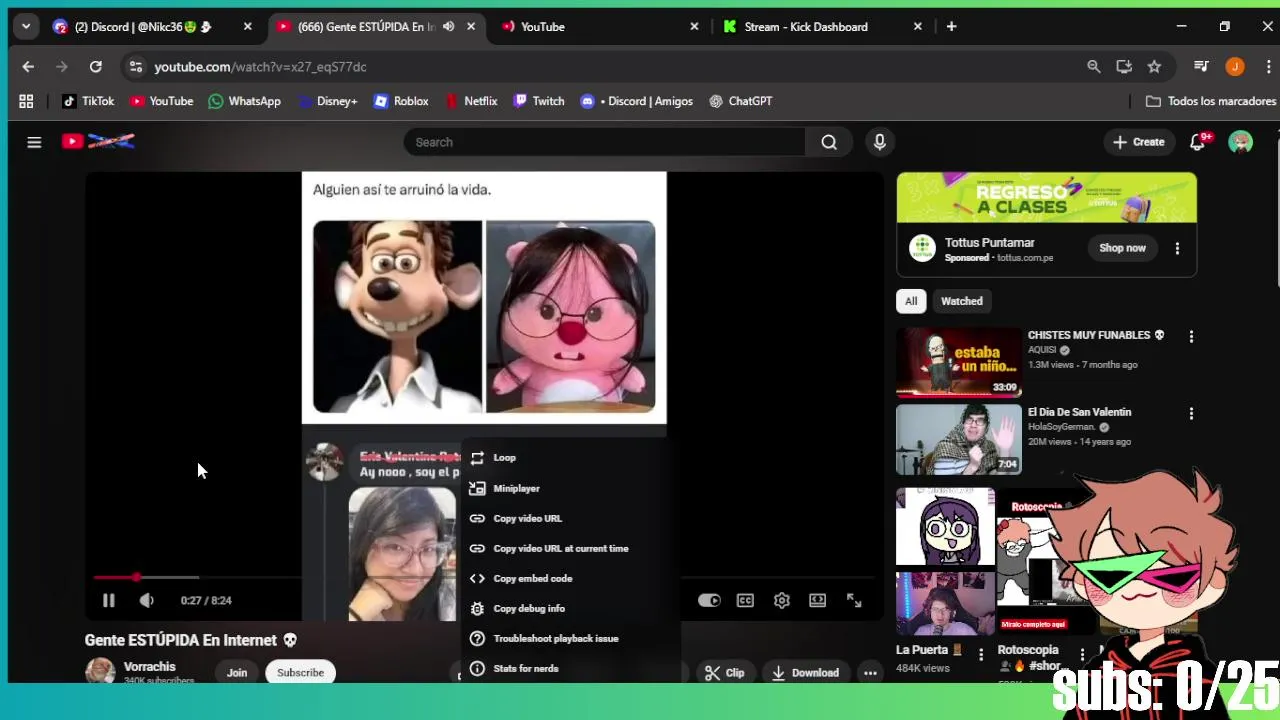Image resolution: width=1280 pixels, height=720 pixels.
Task: Expand Todos los marcadores folder
Action: pyautogui.click(x=1211, y=101)
